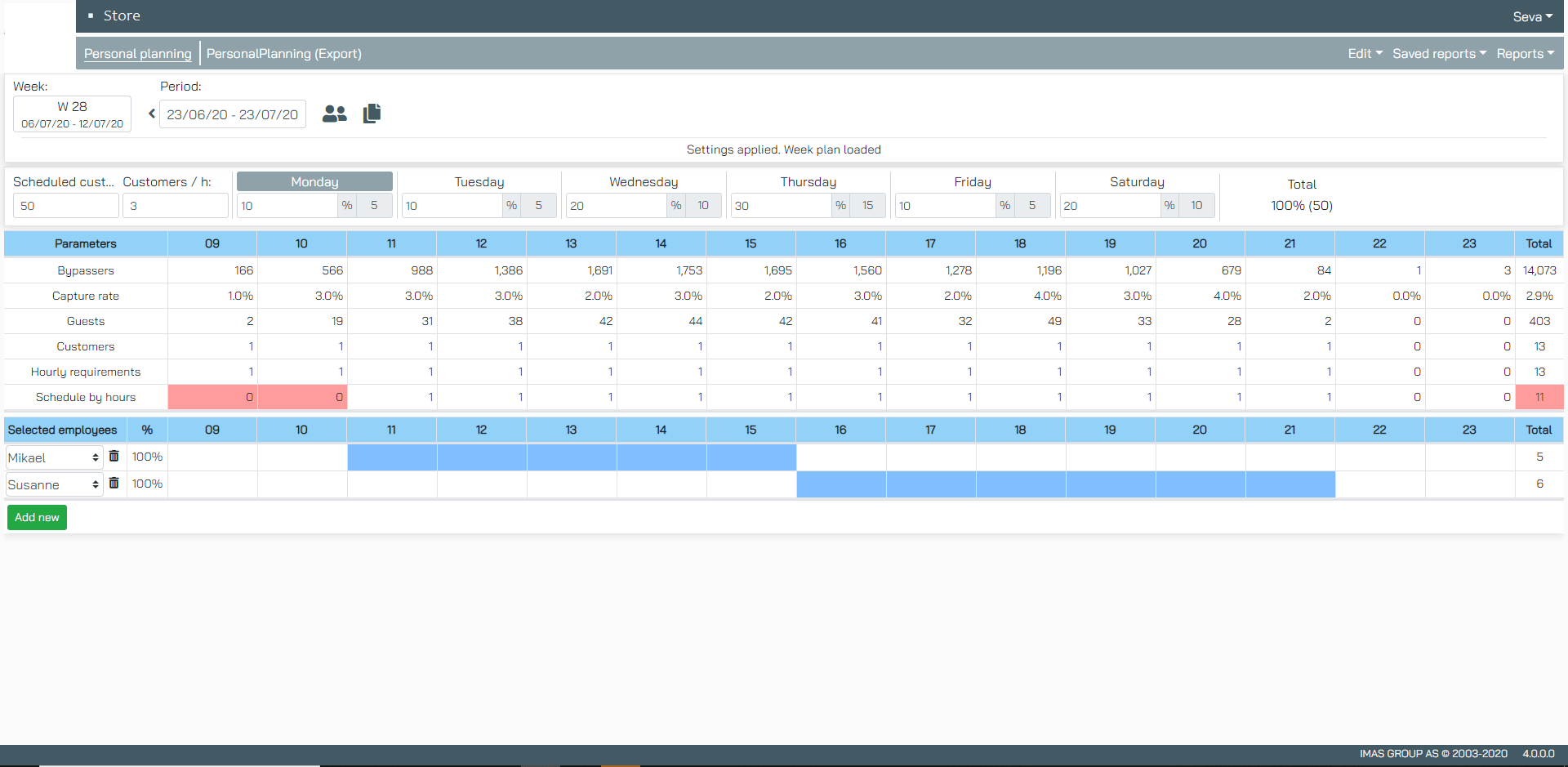Click the green store logo

pyautogui.click(x=40, y=38)
